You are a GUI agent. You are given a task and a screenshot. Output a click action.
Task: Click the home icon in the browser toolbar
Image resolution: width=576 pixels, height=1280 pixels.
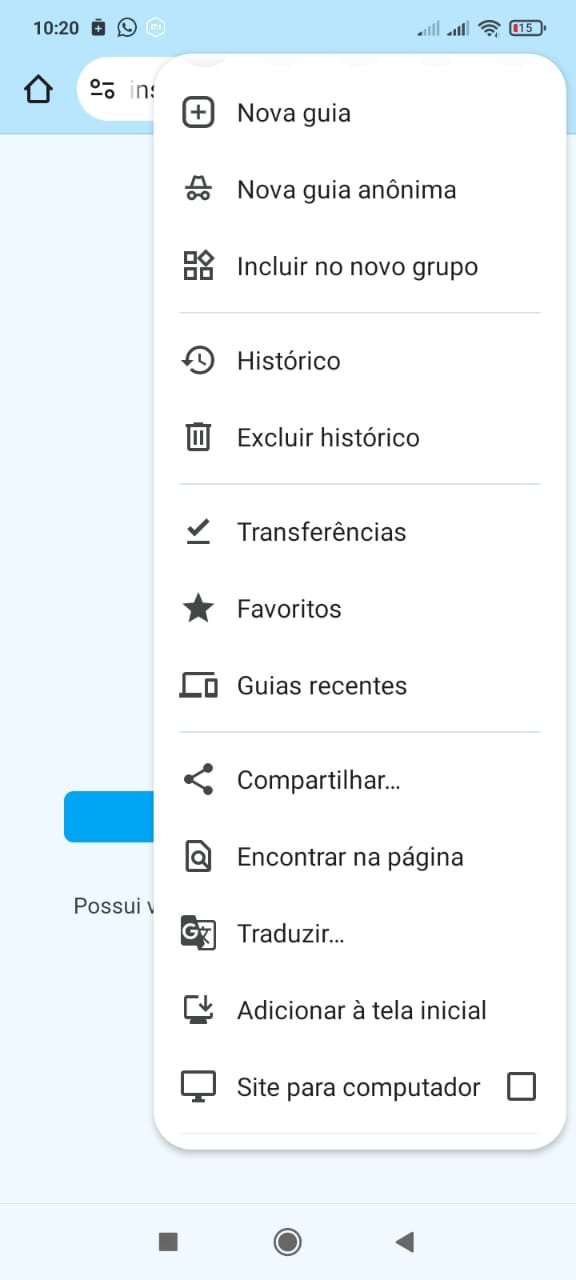[37, 89]
